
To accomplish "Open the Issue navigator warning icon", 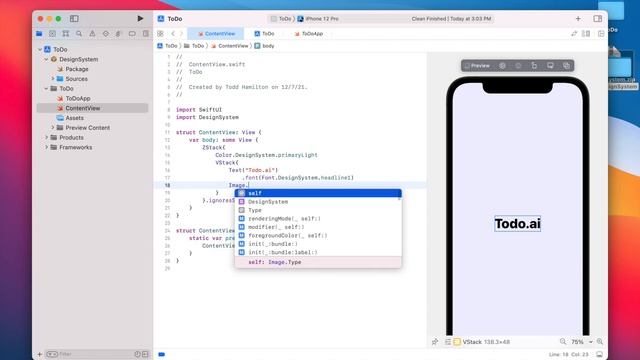I will click(92, 33).
